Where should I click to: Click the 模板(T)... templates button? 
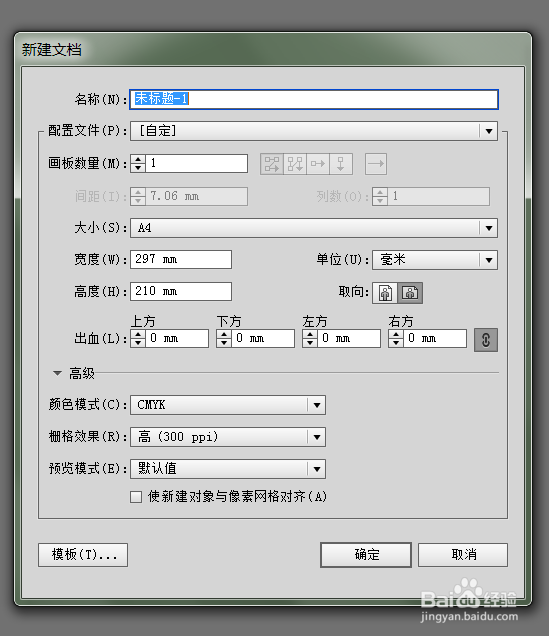pos(83,555)
